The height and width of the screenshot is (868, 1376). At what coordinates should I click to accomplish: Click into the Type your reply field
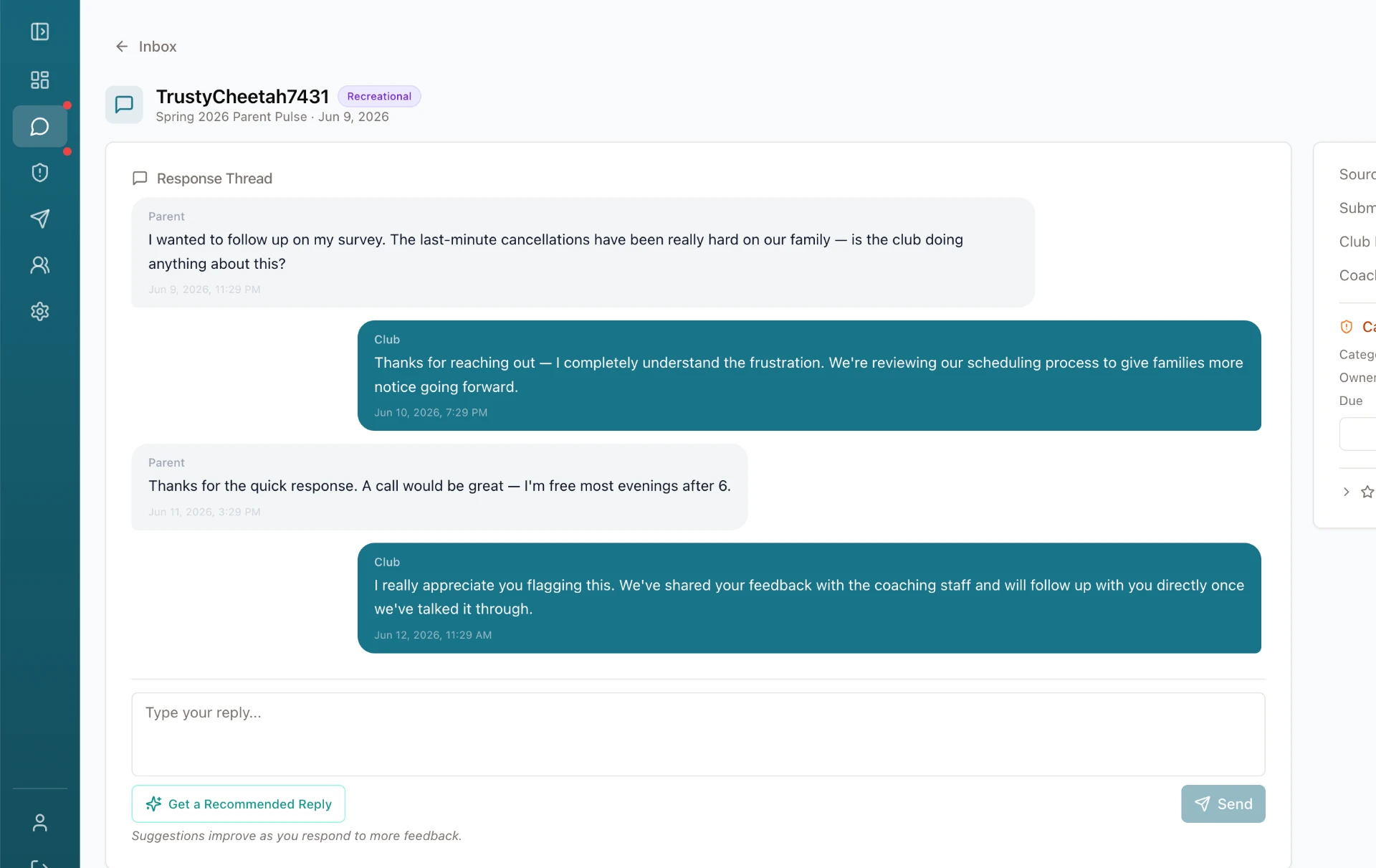[x=698, y=734]
